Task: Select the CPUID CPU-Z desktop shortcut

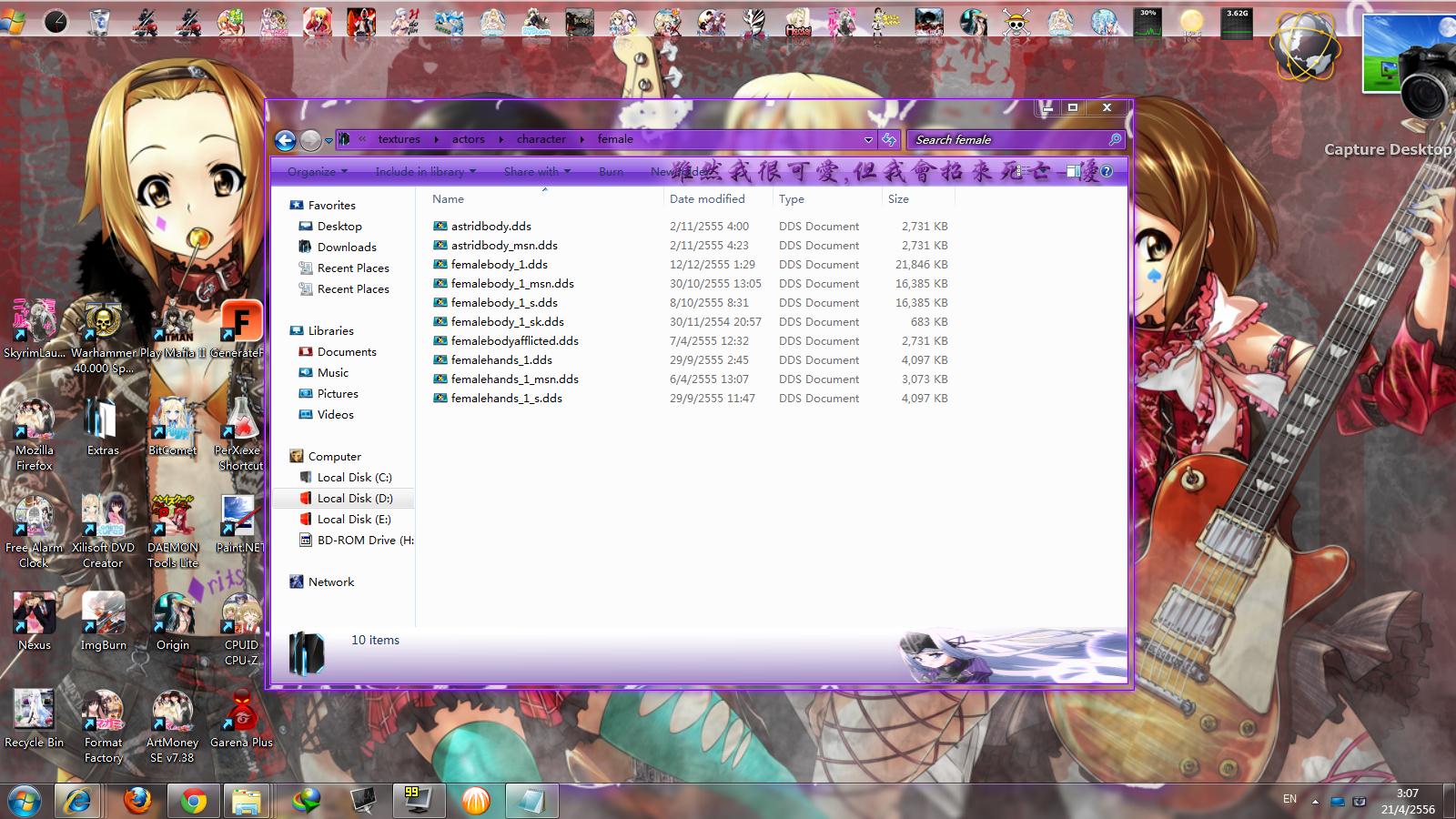Action: tap(241, 630)
